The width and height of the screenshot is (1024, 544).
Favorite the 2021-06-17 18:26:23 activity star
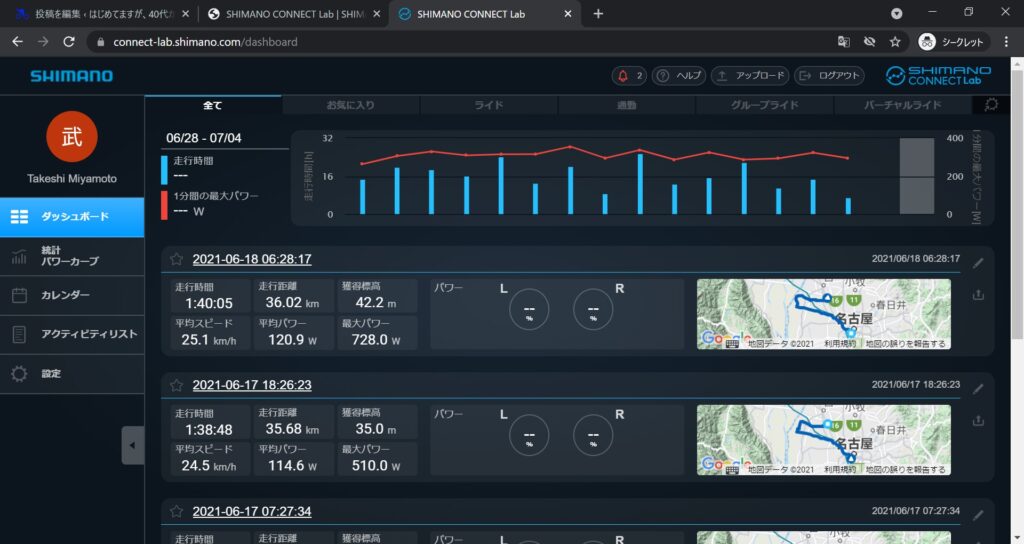click(x=176, y=385)
